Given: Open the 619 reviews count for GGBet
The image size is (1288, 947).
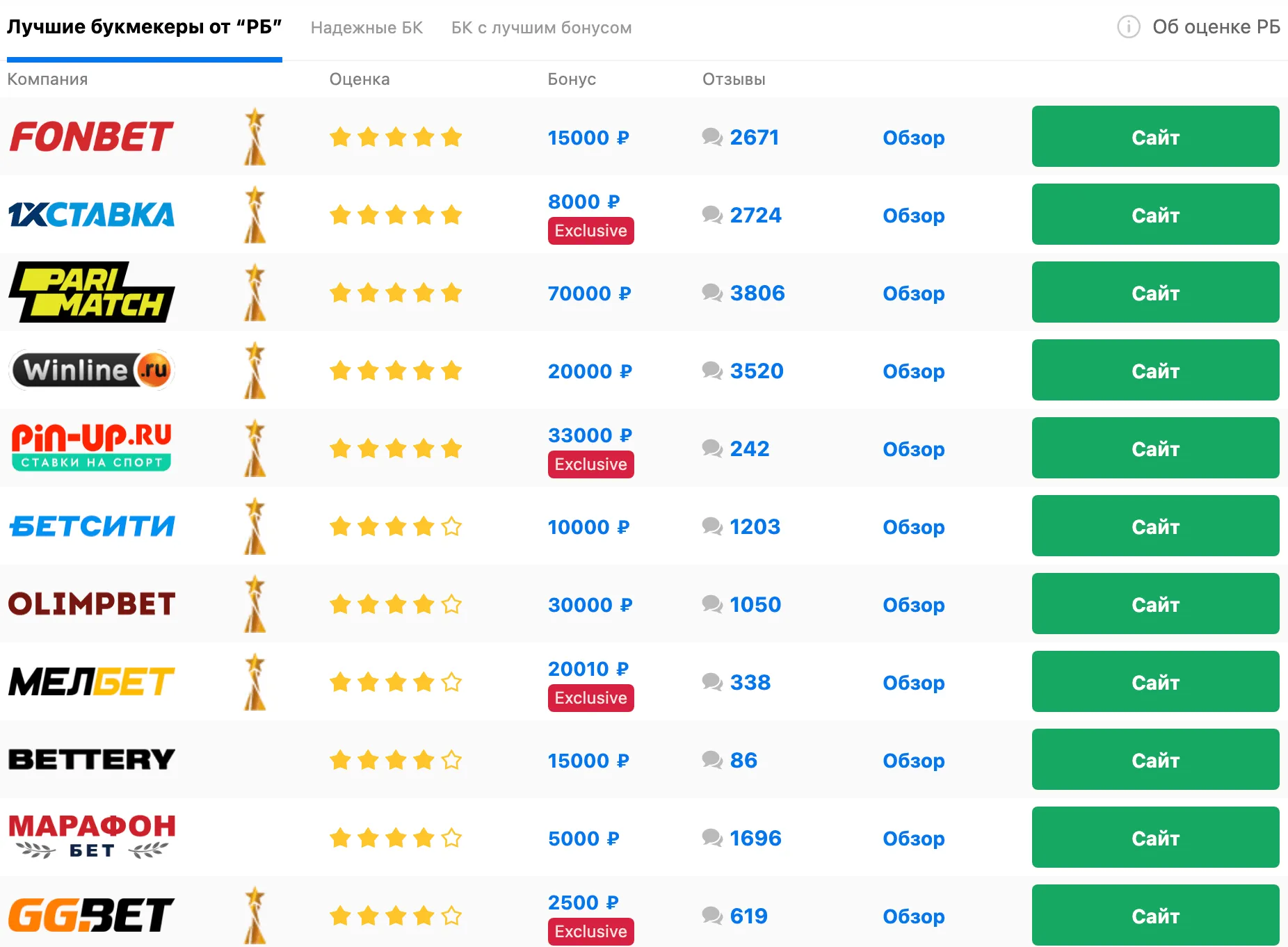Looking at the screenshot, I should tap(749, 916).
